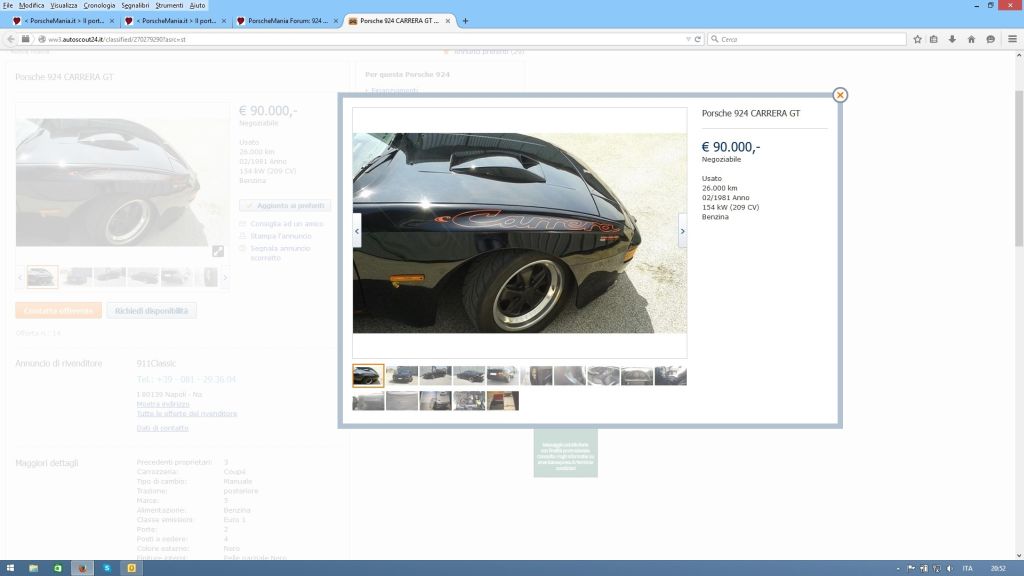Open the Action Center flag icon
This screenshot has height=576, width=1024.
click(911, 569)
